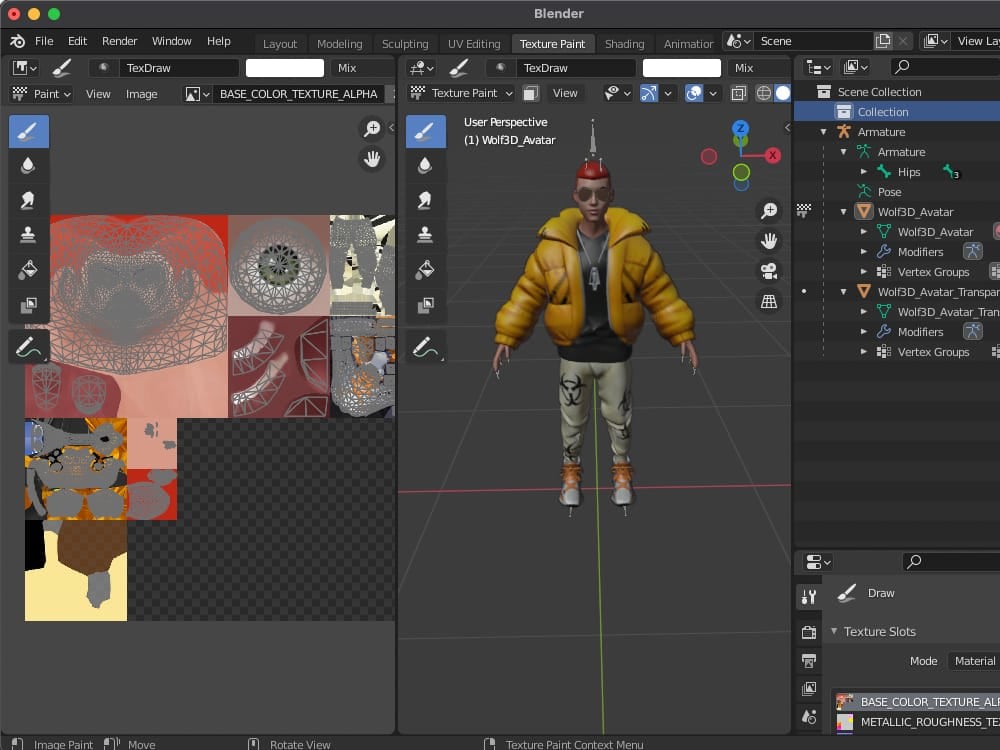The image size is (1000, 750).
Task: Open the Output properties tab icon
Action: [x=809, y=661]
